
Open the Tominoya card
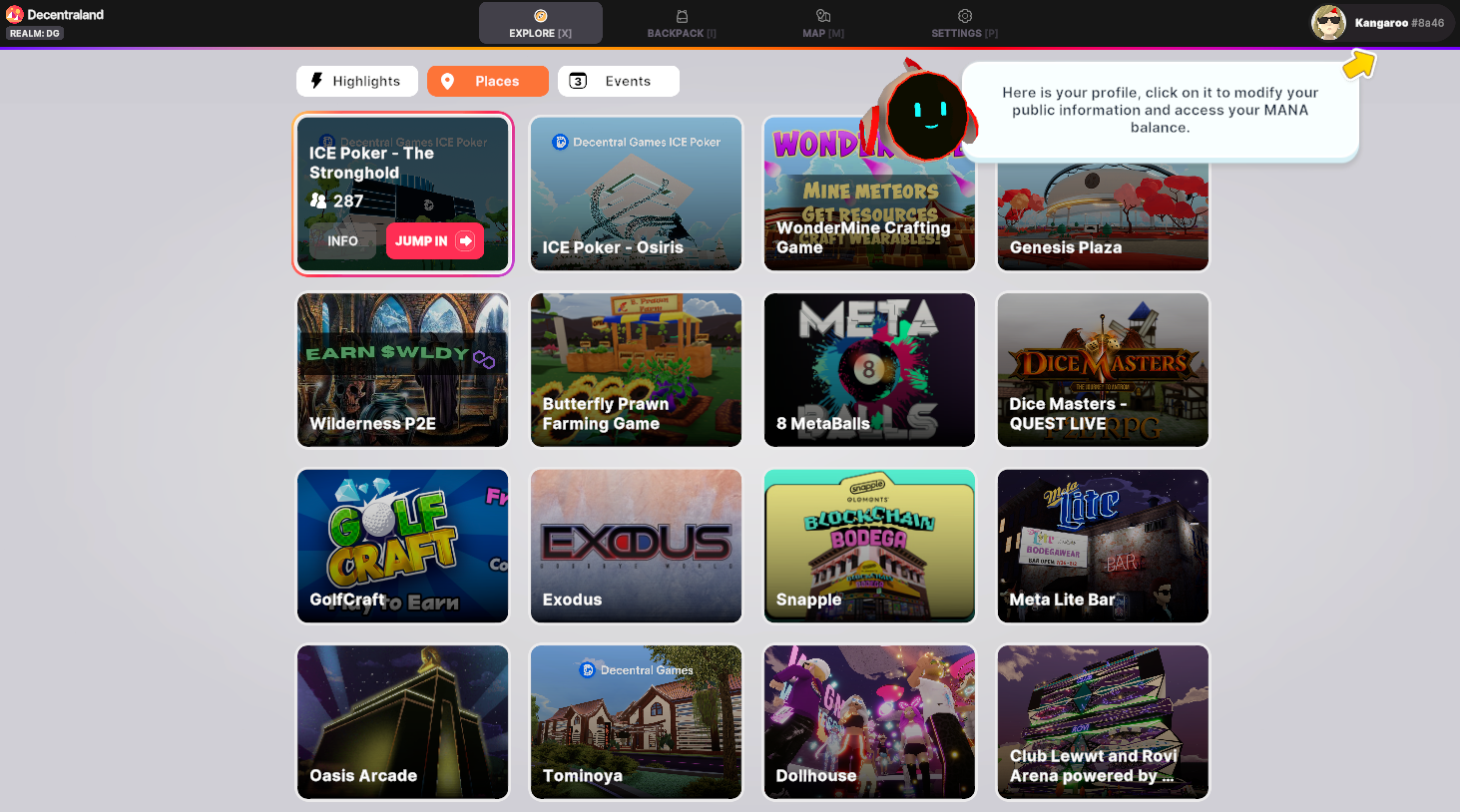pyautogui.click(x=637, y=722)
